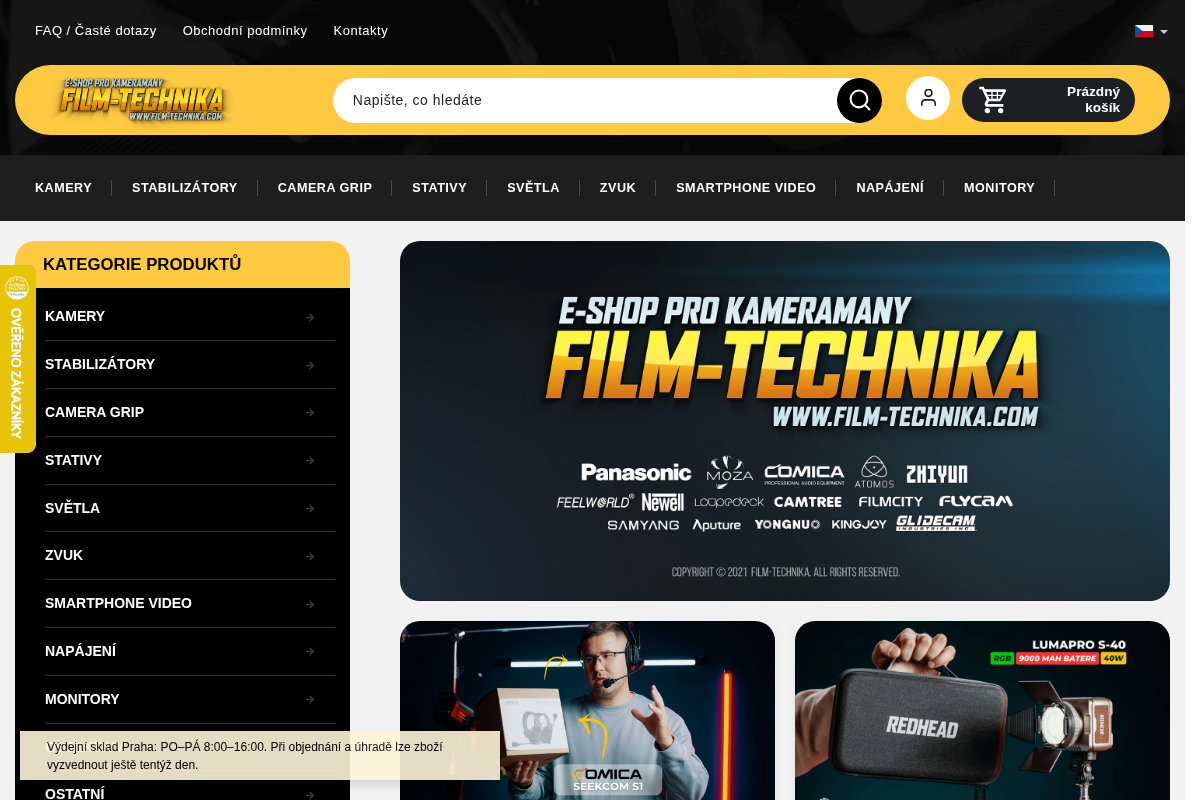Image resolution: width=1200 pixels, height=800 pixels.
Task: Select CAMERA GRIP in sidebar categories
Action: [94, 412]
